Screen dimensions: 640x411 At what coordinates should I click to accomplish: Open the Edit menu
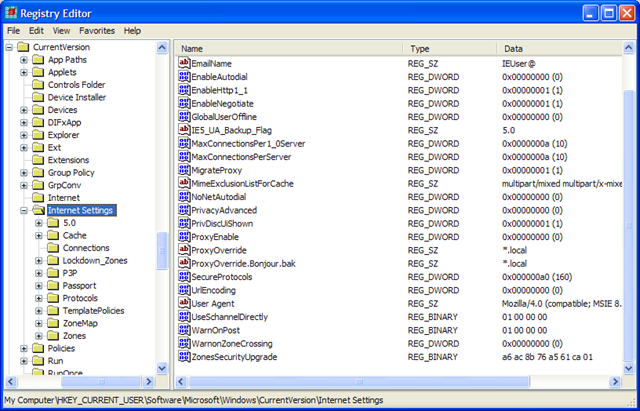(36, 31)
